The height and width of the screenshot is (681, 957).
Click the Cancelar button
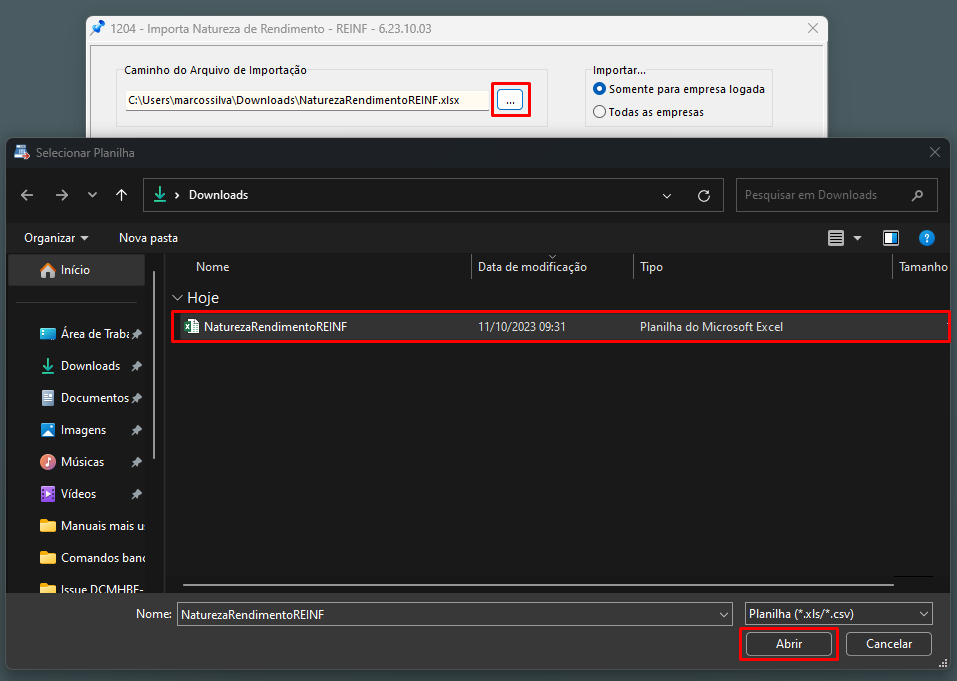coord(889,644)
